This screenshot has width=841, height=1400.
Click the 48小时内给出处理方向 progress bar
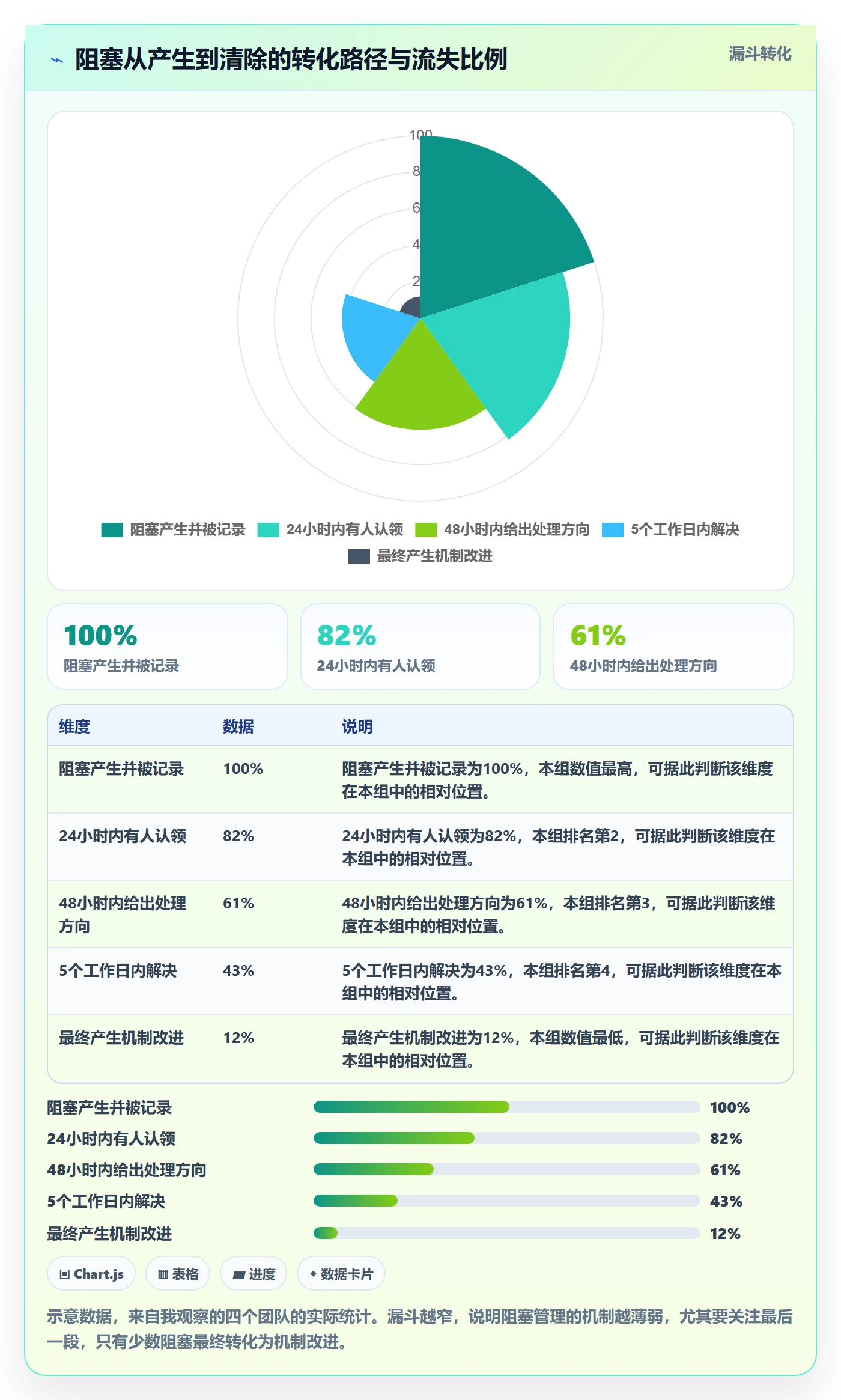click(506, 1169)
